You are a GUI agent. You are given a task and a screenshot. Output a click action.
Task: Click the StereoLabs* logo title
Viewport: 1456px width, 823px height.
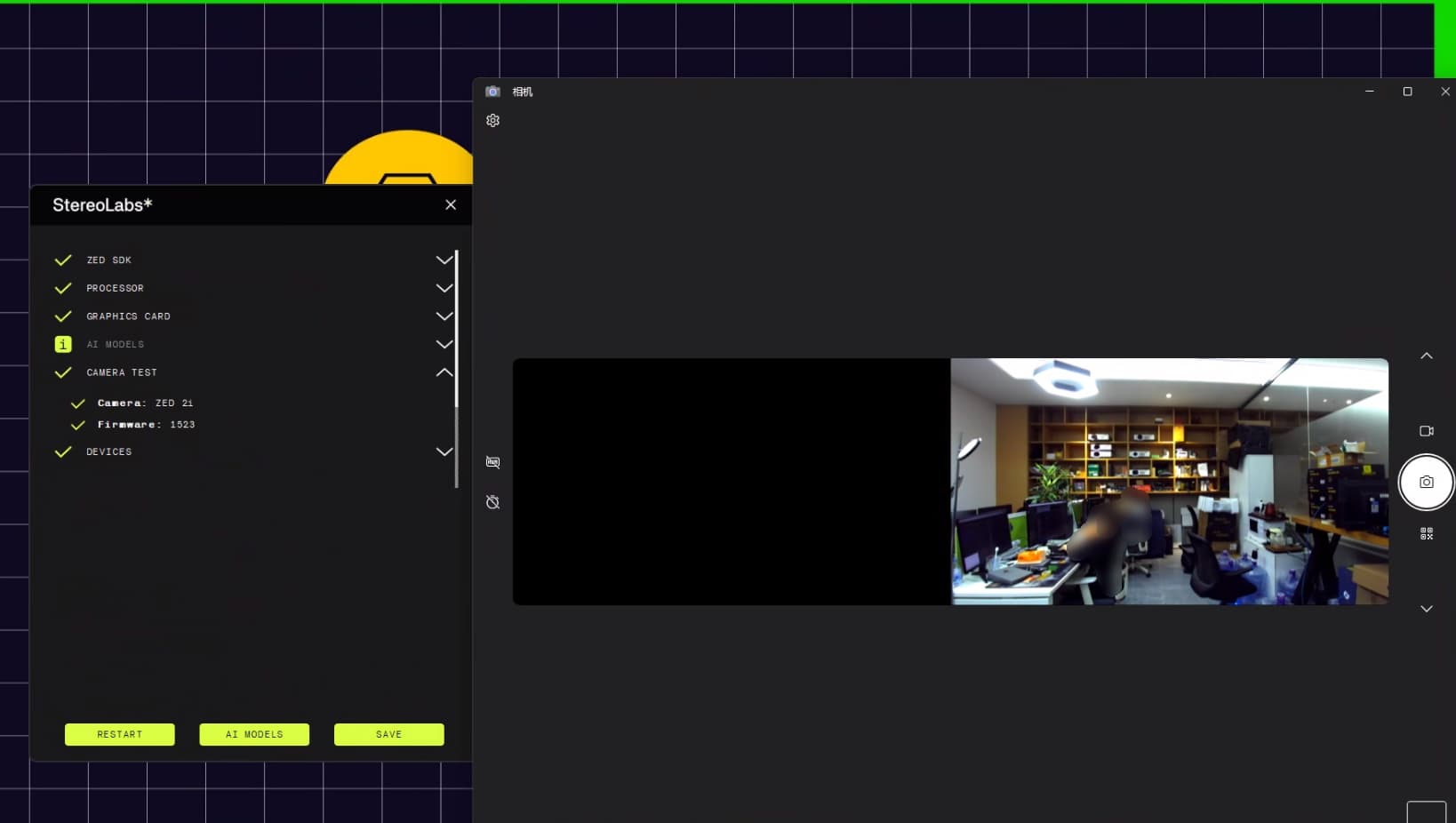point(102,204)
